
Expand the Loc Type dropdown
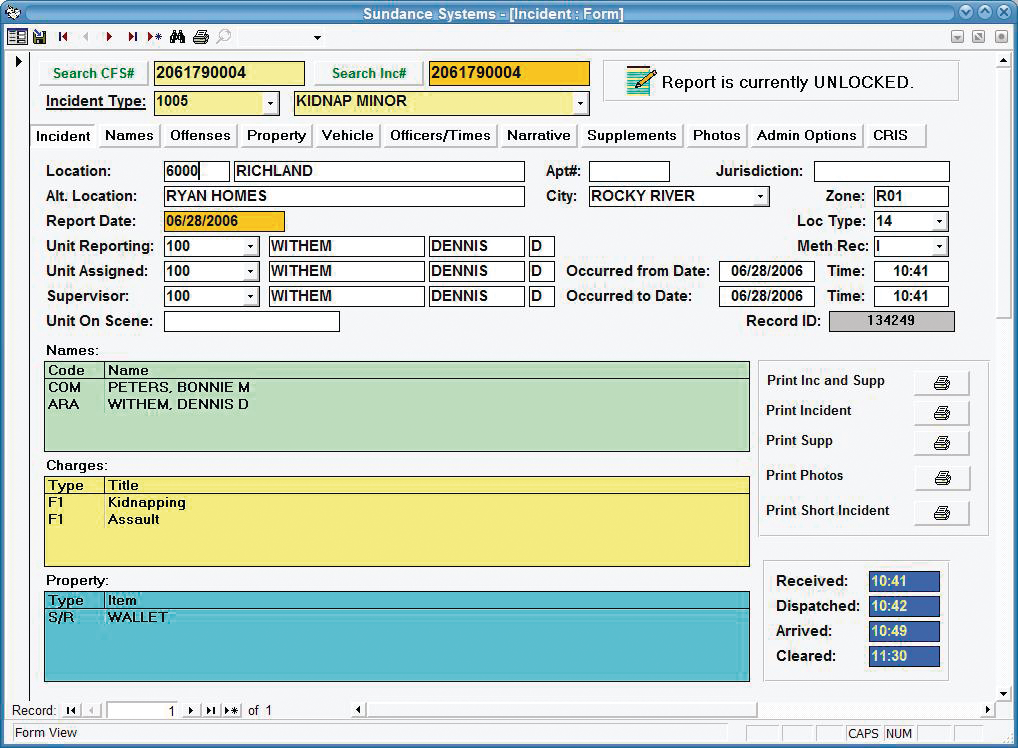tap(939, 222)
